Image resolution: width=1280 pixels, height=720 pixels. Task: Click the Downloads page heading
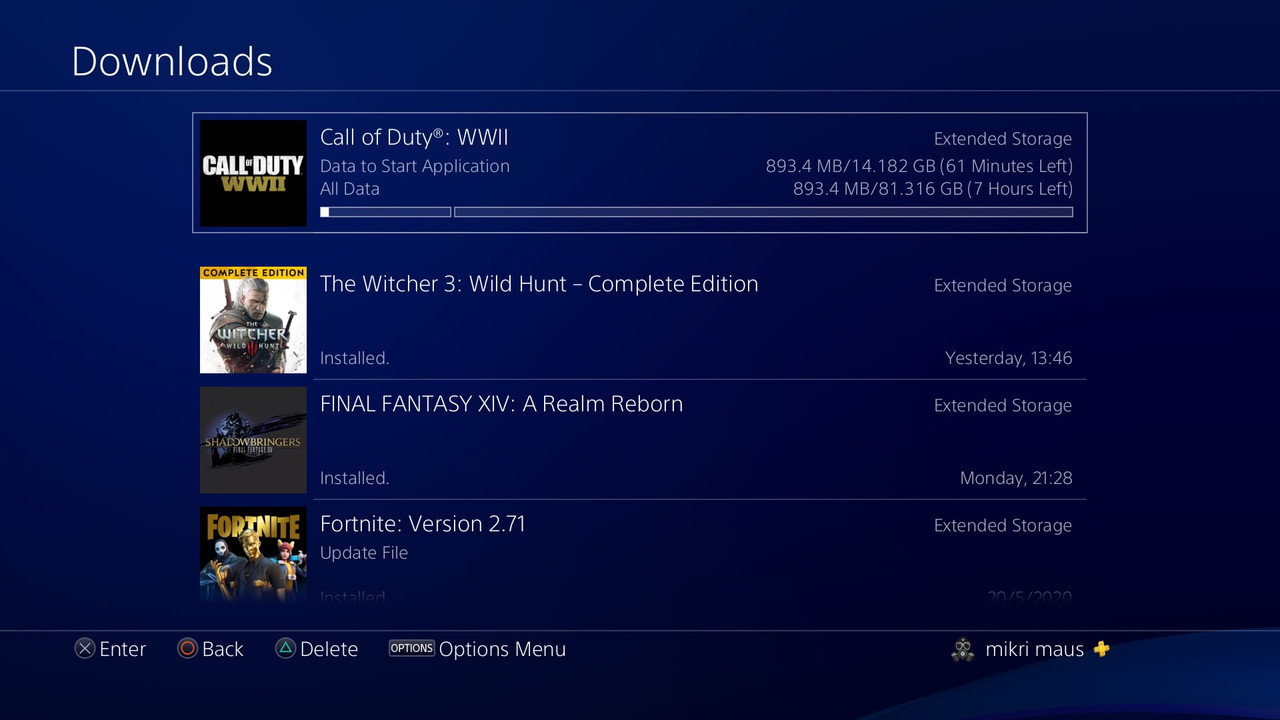tap(172, 61)
